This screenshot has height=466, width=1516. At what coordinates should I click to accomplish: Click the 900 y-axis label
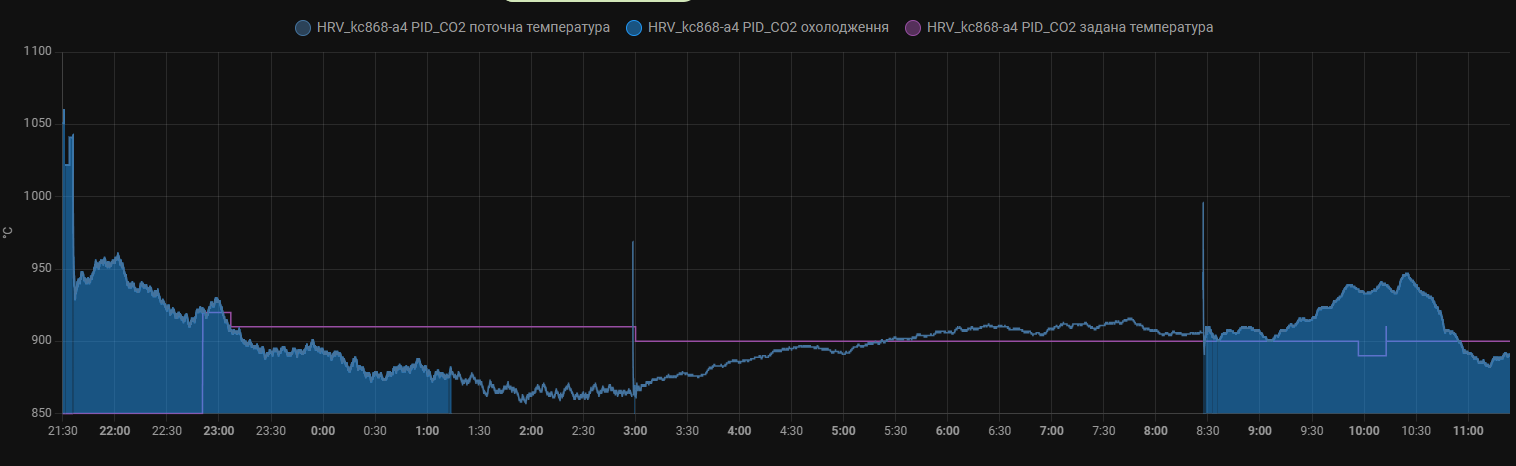pos(41,341)
